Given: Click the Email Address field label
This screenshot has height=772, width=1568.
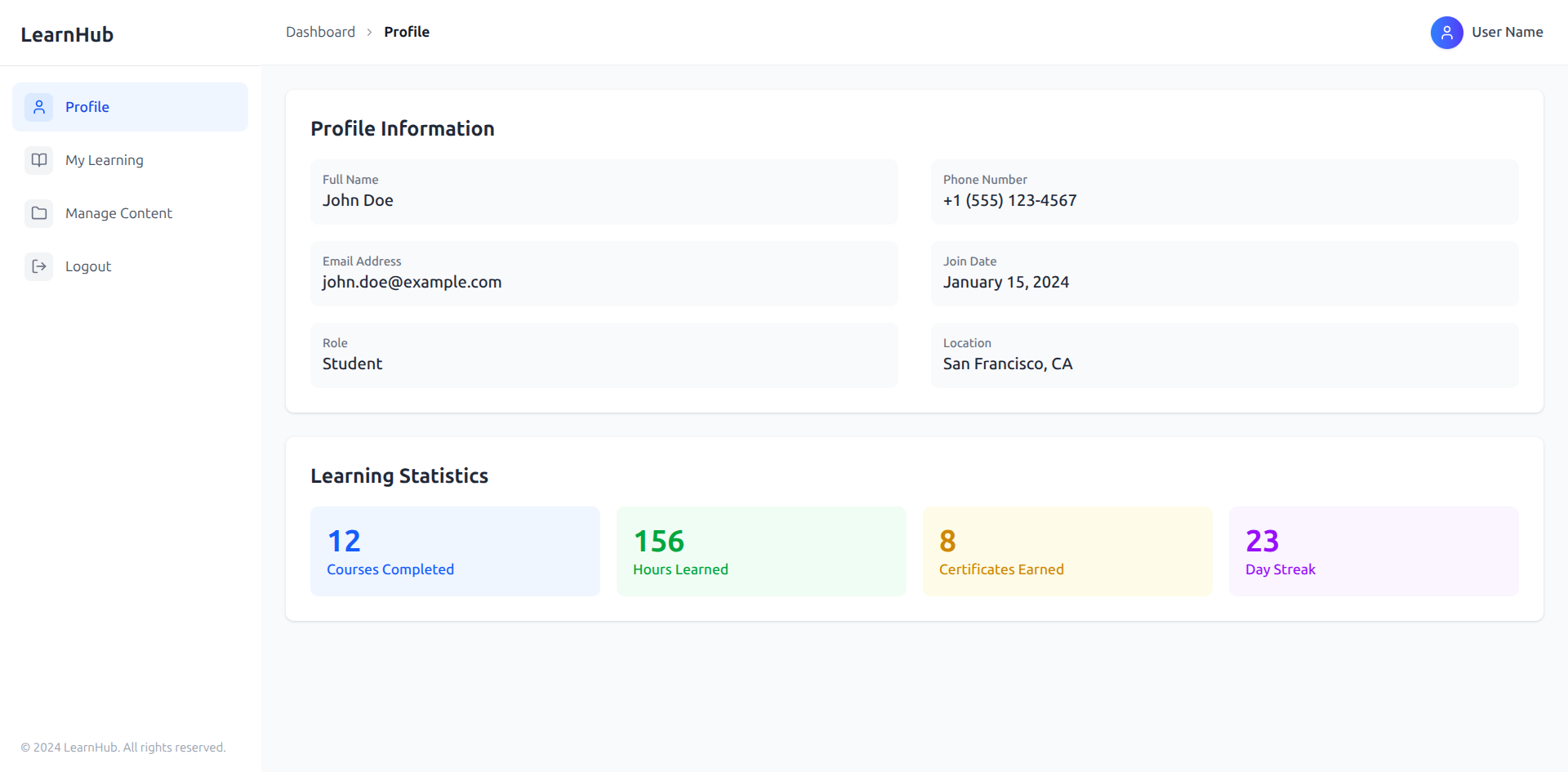Looking at the screenshot, I should tap(362, 261).
